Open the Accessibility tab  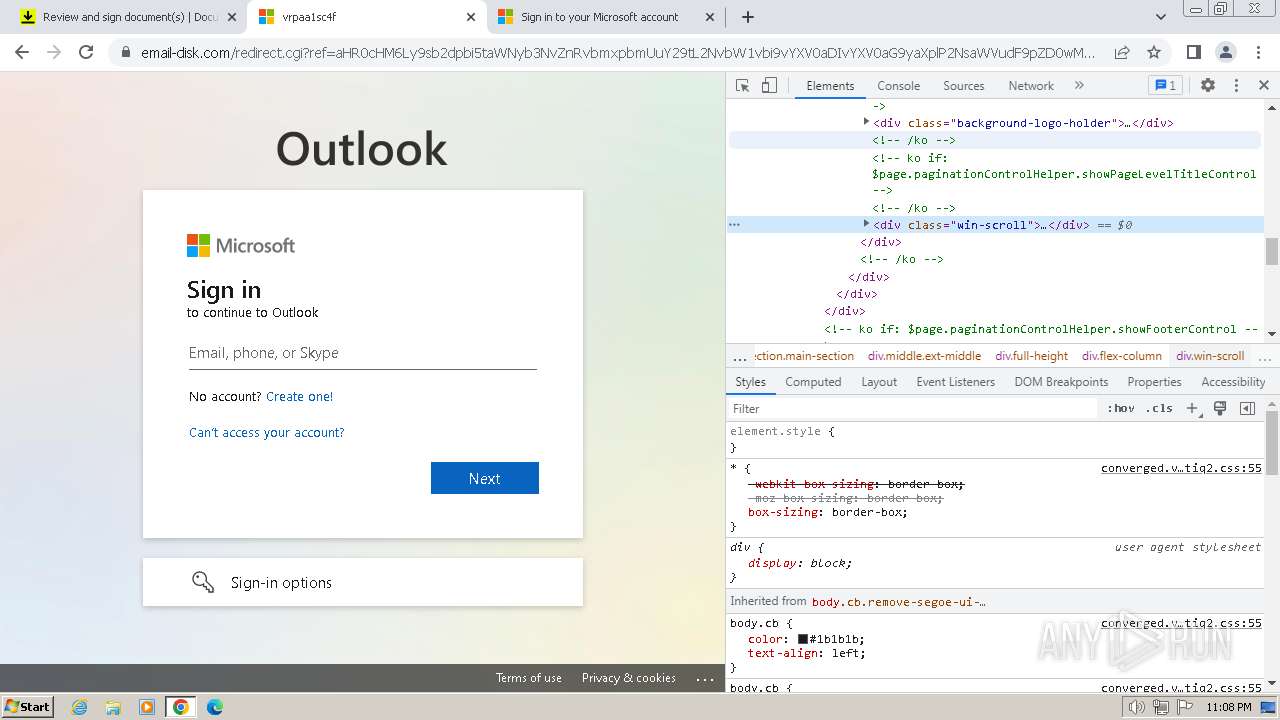[x=1233, y=382]
